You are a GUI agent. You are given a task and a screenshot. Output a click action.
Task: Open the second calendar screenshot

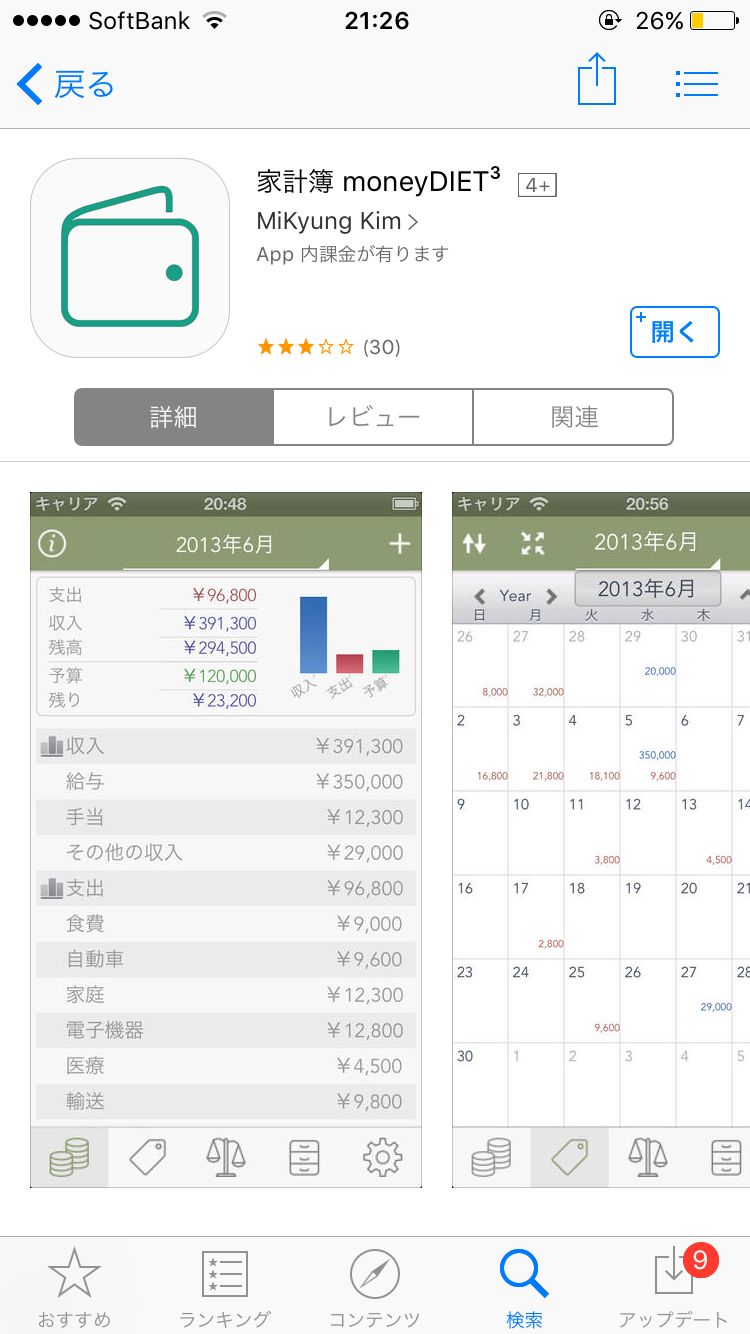pos(601,840)
